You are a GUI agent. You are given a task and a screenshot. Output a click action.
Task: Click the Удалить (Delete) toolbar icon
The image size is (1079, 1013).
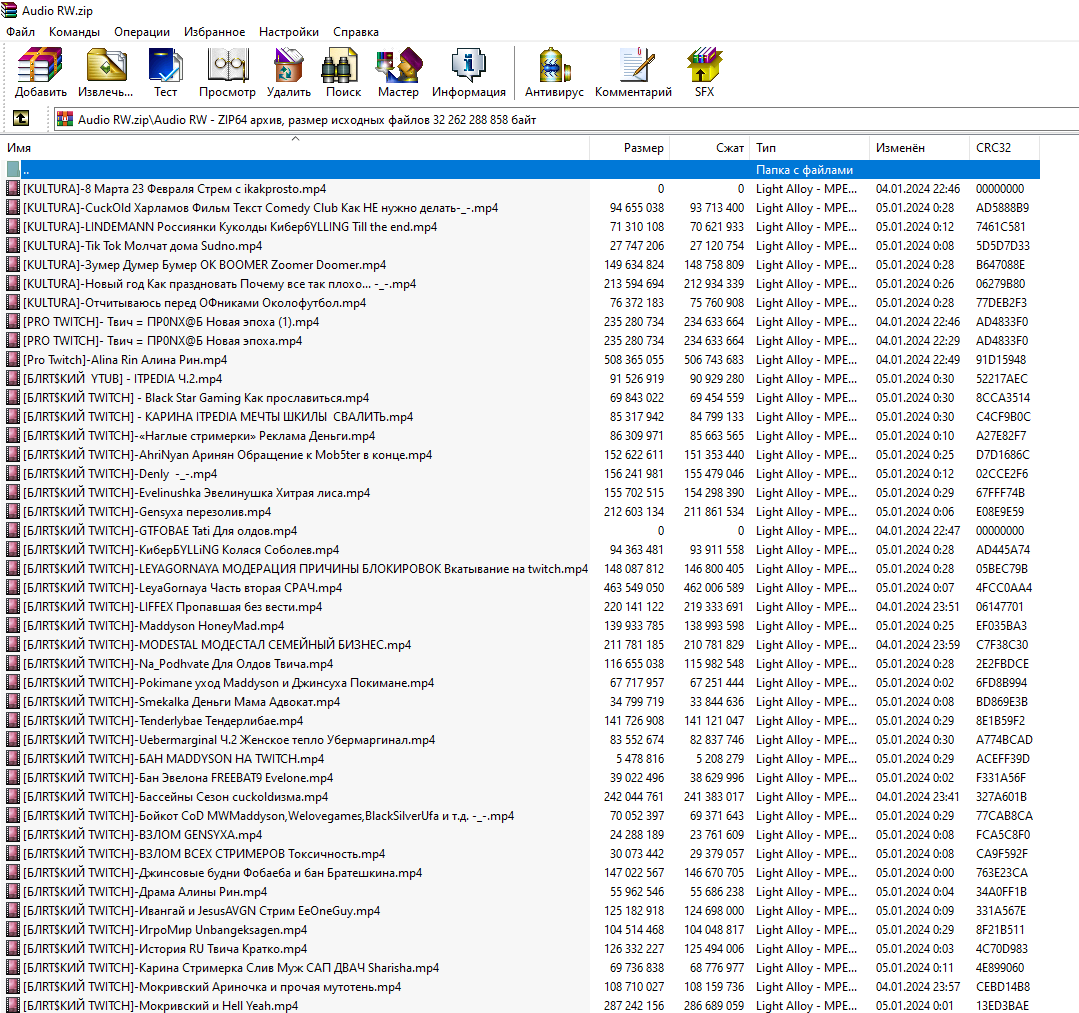pyautogui.click(x=288, y=72)
